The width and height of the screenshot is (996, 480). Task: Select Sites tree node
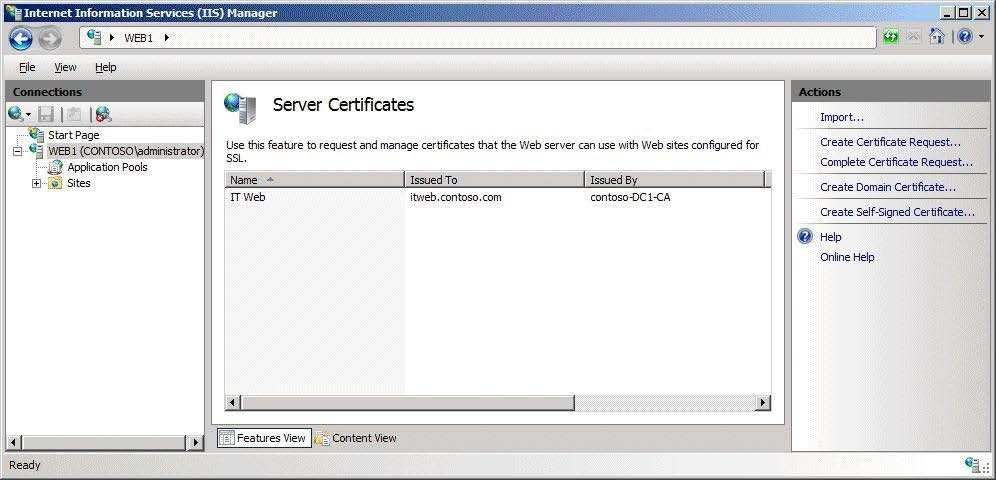(x=79, y=183)
